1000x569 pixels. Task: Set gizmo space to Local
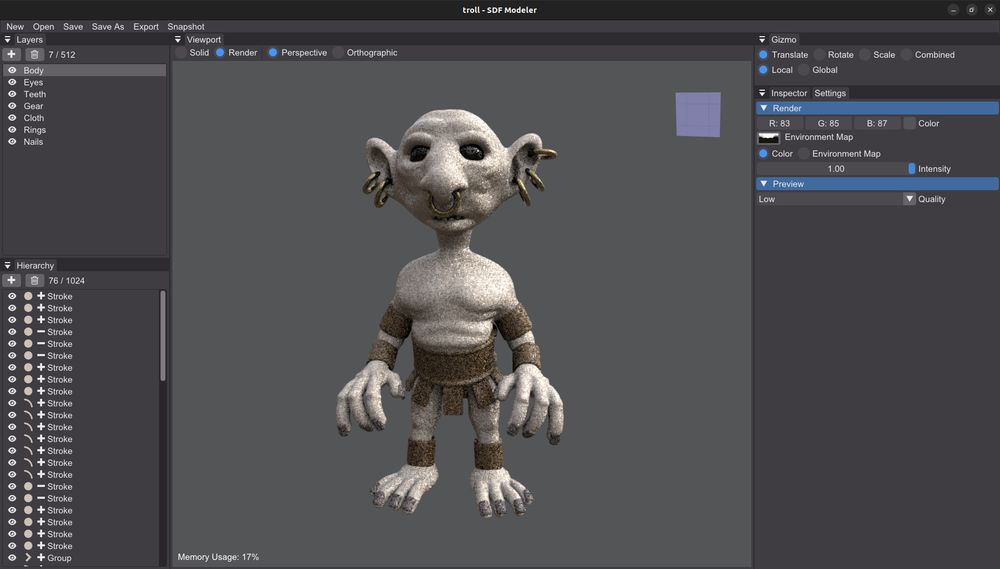coord(763,70)
